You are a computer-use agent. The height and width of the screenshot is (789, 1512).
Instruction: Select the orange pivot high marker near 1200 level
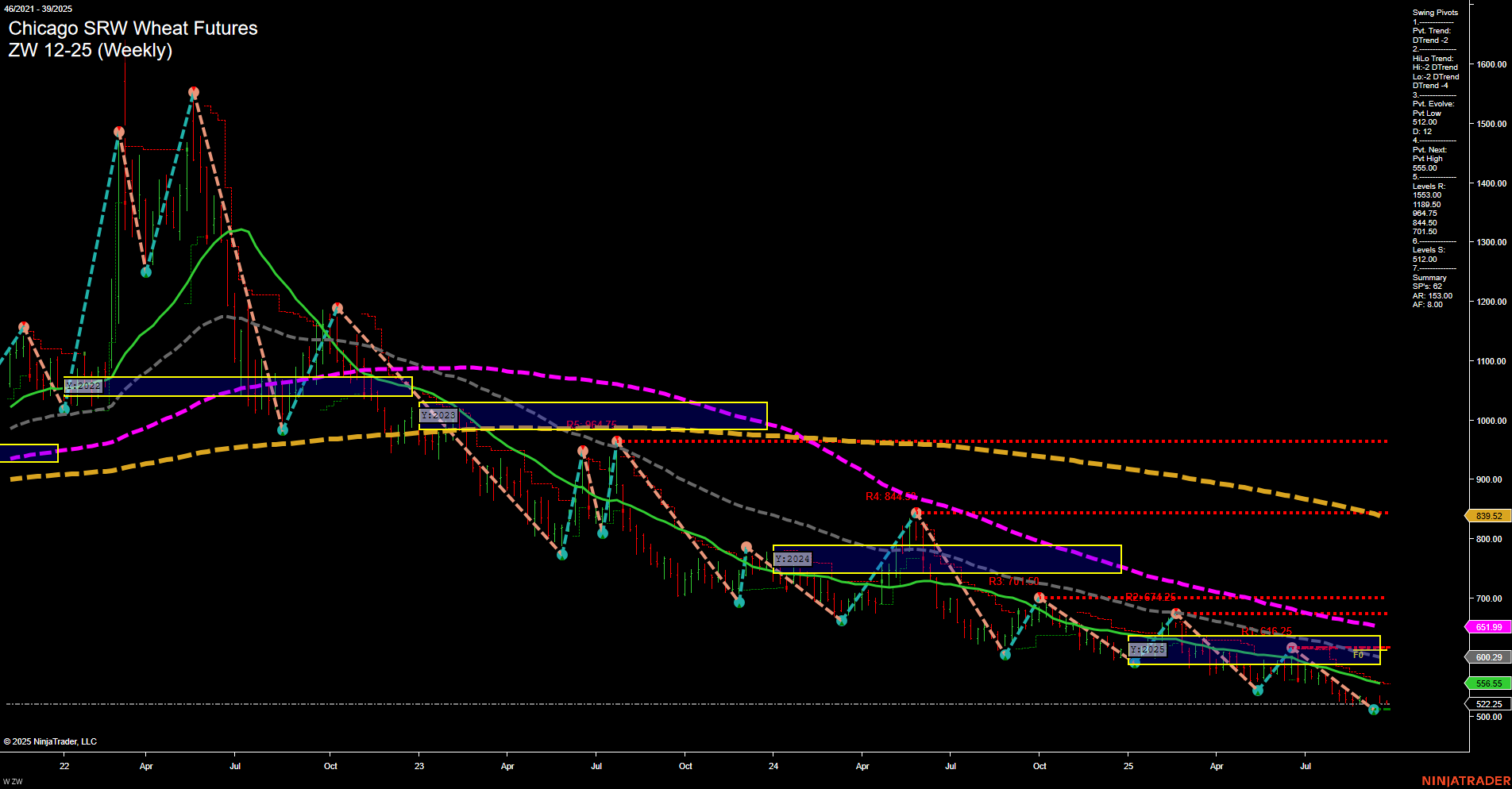pyautogui.click(x=337, y=308)
